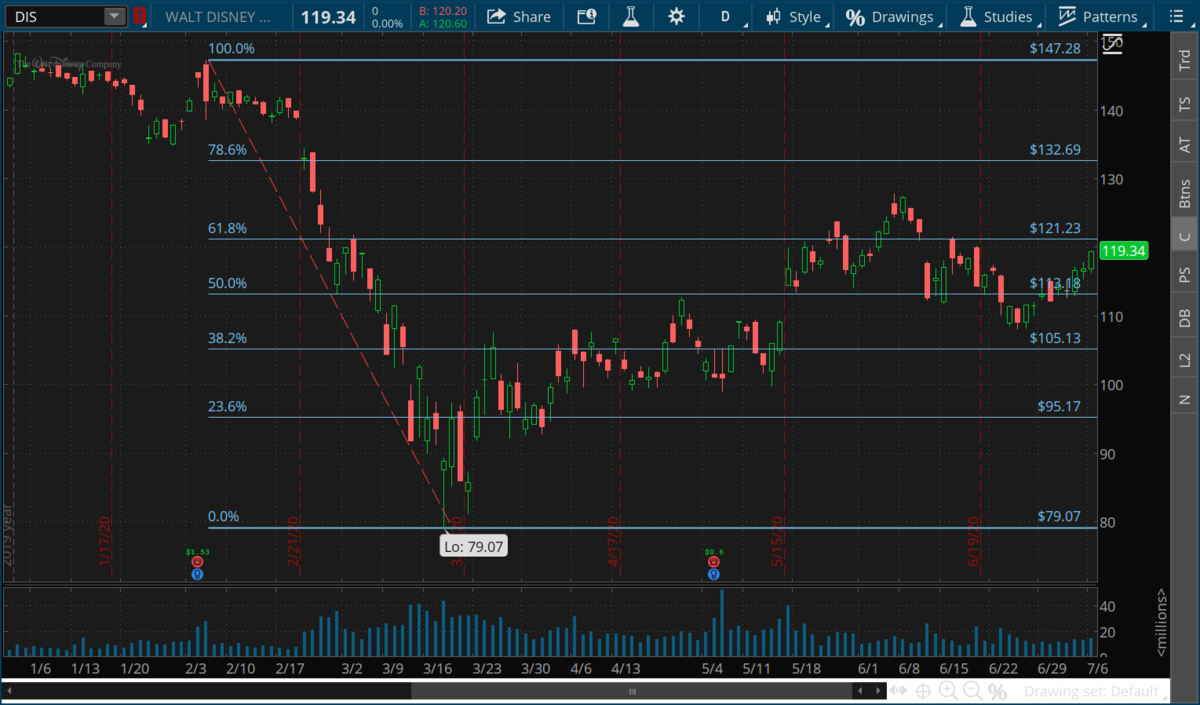Select the crosshair pointer icon
The width and height of the screenshot is (1200, 705).
923,691
